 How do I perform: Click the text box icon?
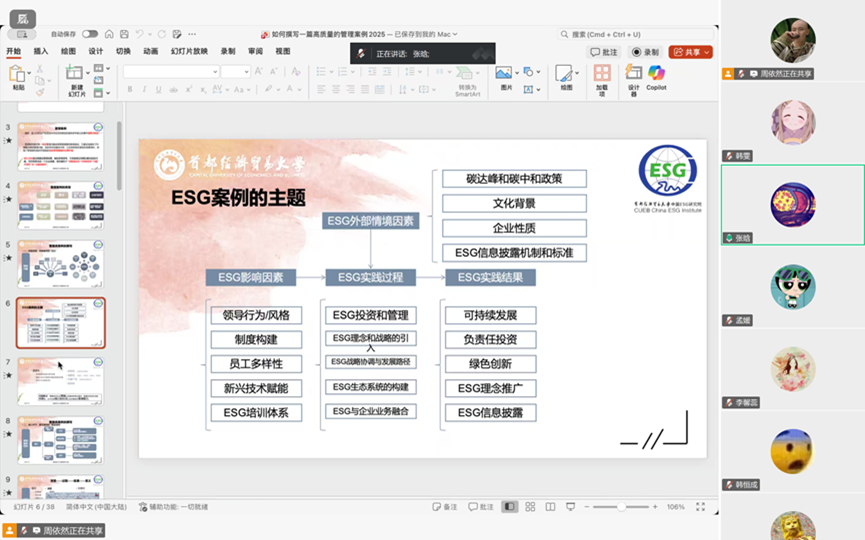[x=528, y=89]
